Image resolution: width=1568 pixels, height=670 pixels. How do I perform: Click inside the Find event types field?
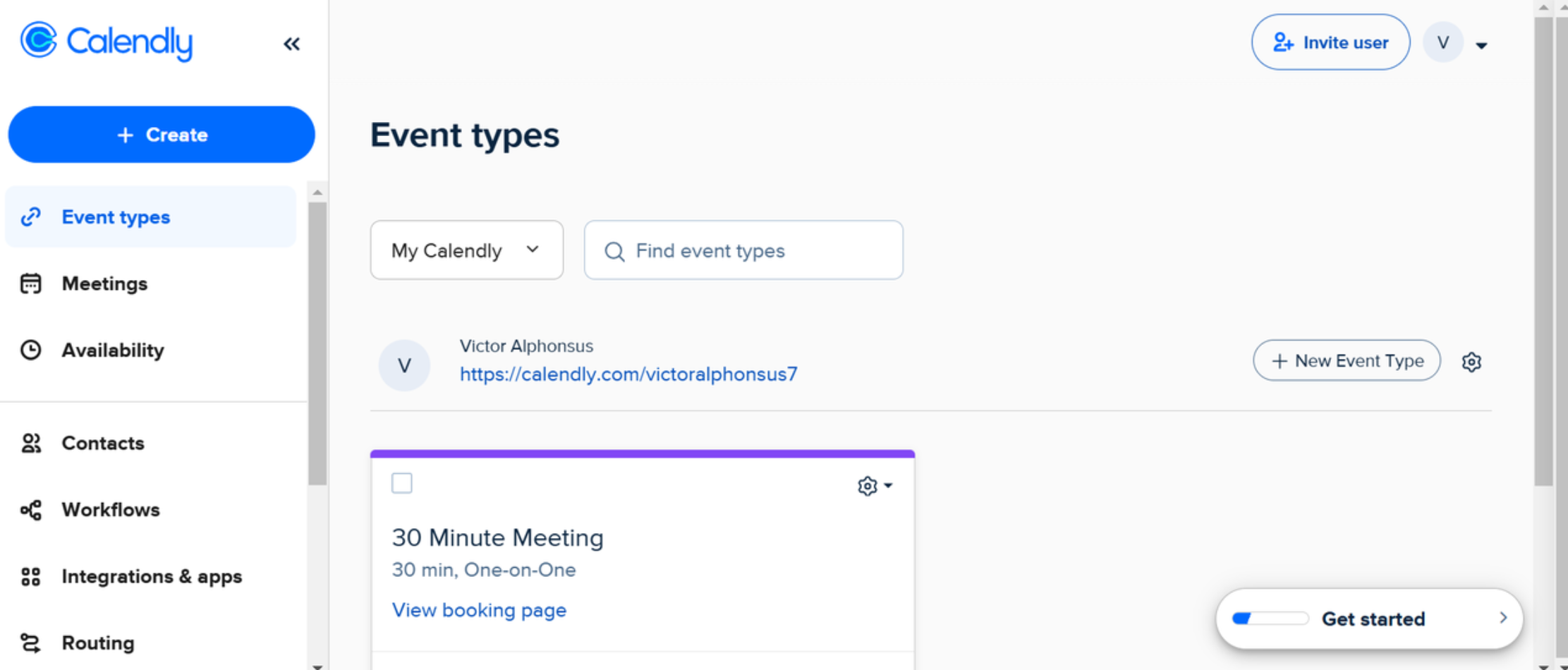point(743,250)
